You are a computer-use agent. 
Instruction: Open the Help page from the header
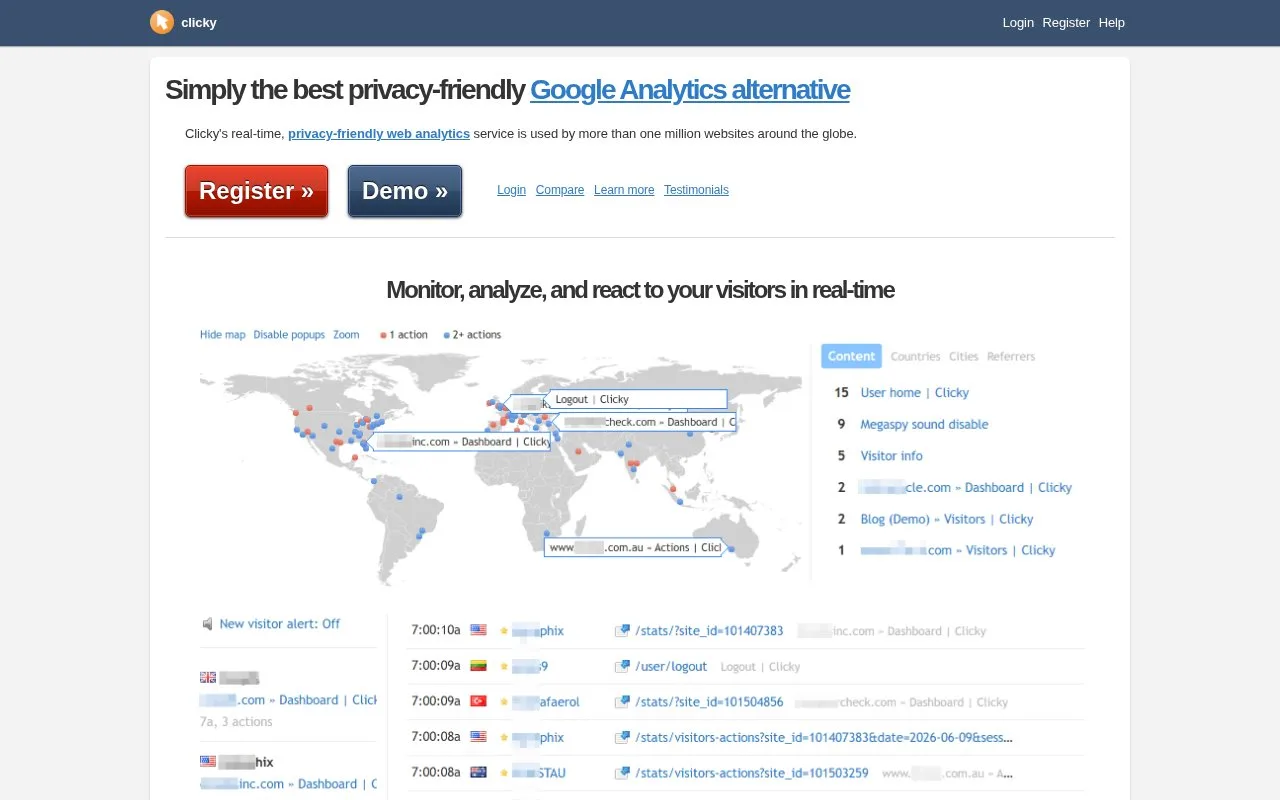[x=1111, y=22]
